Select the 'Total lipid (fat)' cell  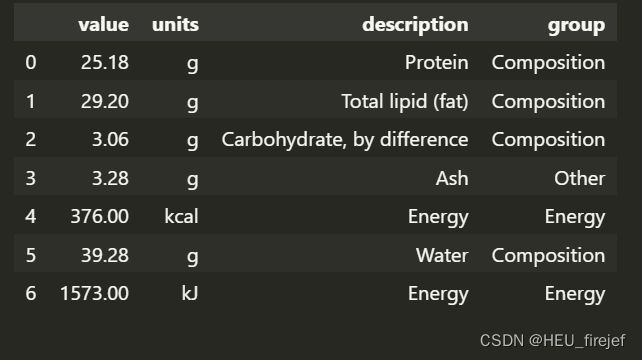[405, 101]
